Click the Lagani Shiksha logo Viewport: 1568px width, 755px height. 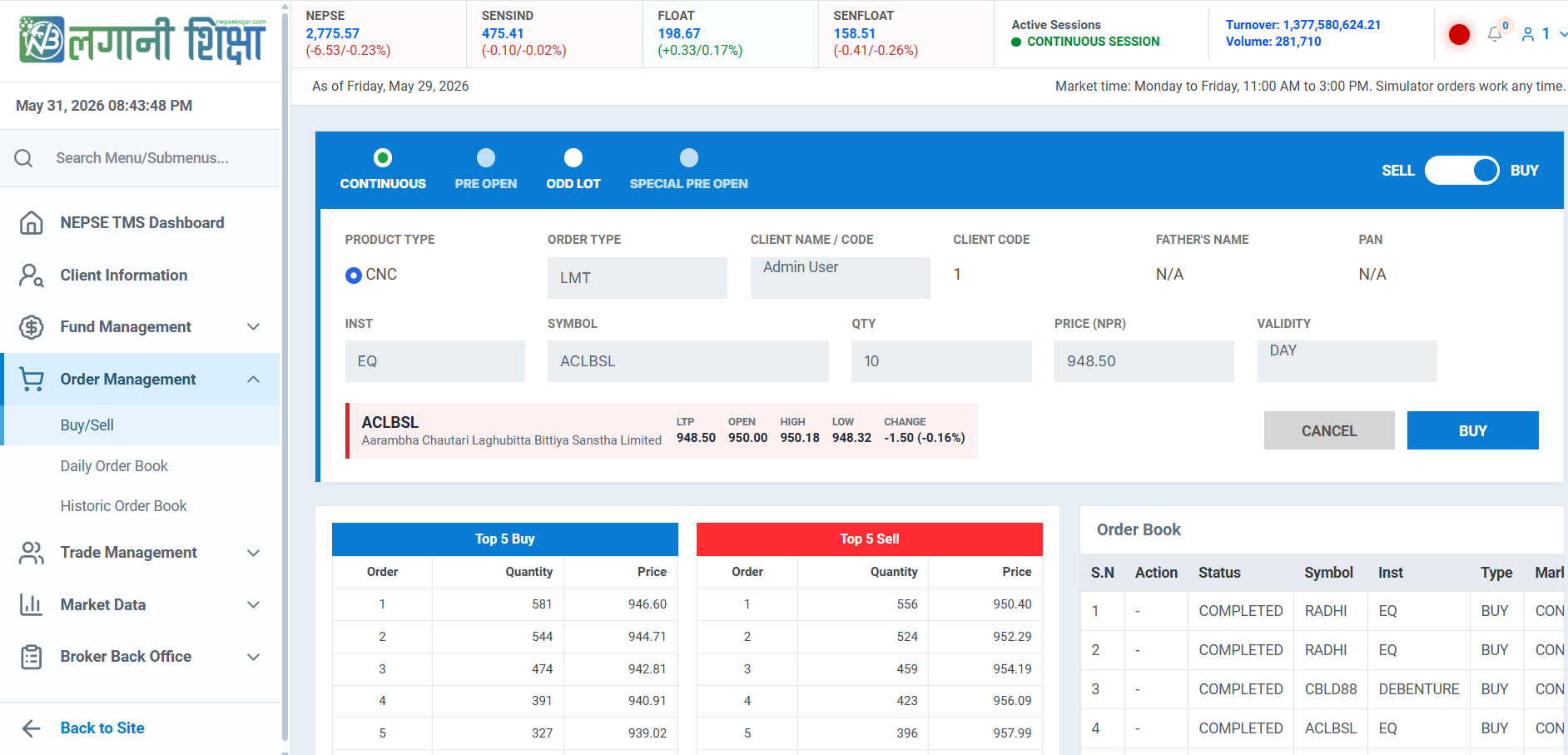142,40
